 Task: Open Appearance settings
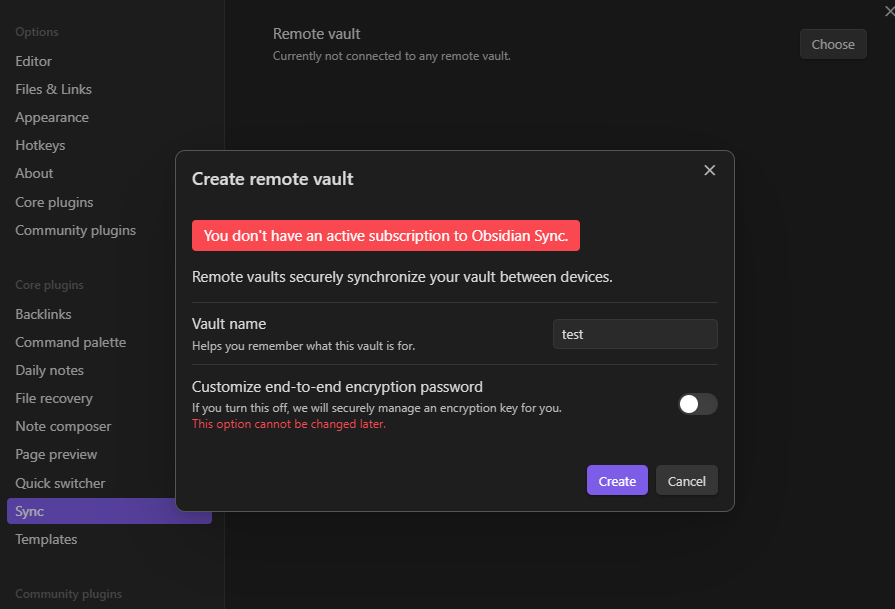point(52,117)
